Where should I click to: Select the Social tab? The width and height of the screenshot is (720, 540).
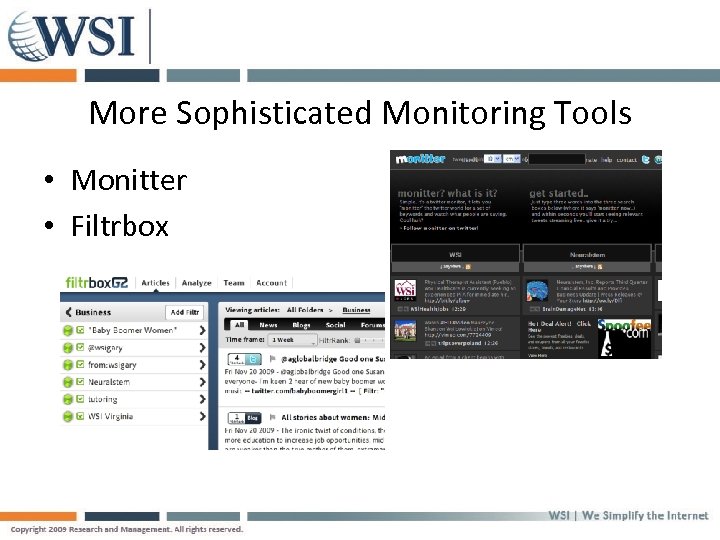pyautogui.click(x=335, y=325)
